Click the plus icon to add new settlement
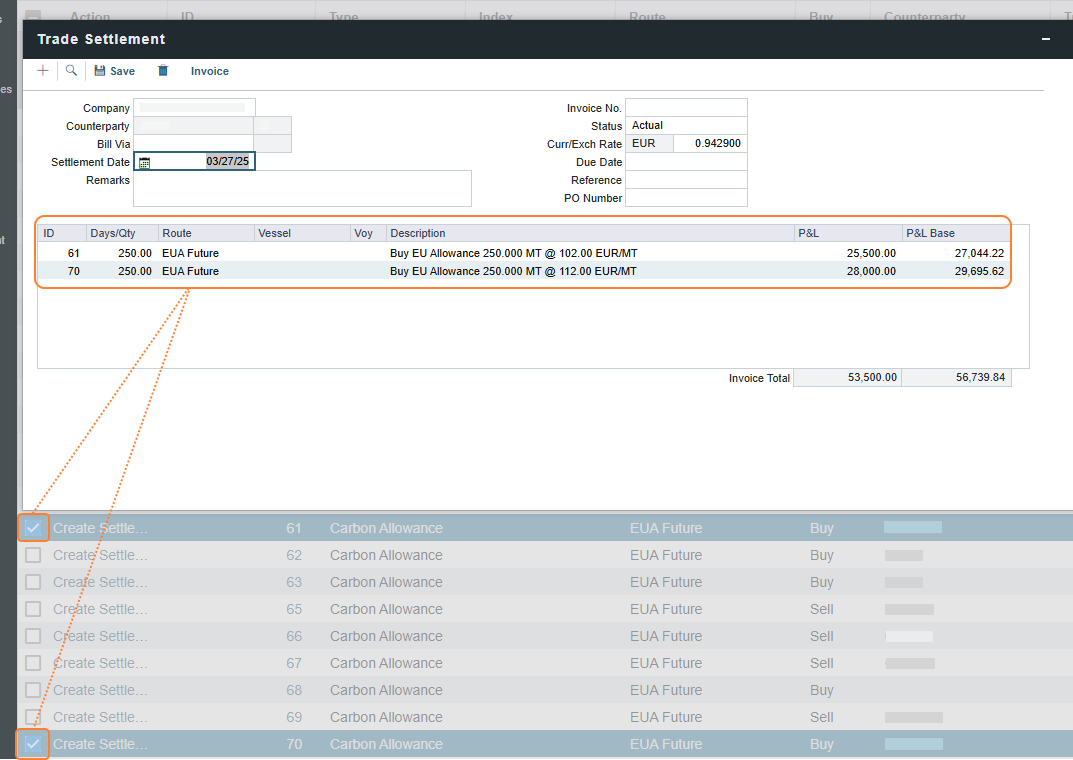The height and width of the screenshot is (760, 1073). (x=42, y=71)
